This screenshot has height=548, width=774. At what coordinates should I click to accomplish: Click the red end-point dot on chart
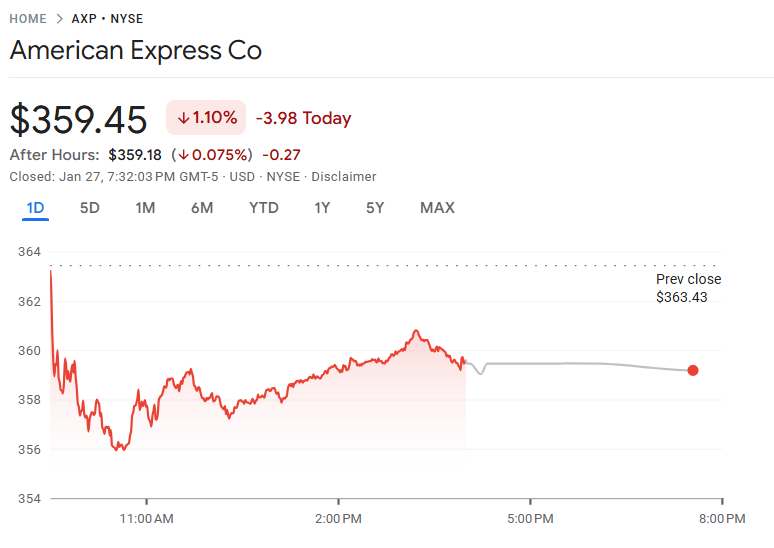pyautogui.click(x=693, y=370)
